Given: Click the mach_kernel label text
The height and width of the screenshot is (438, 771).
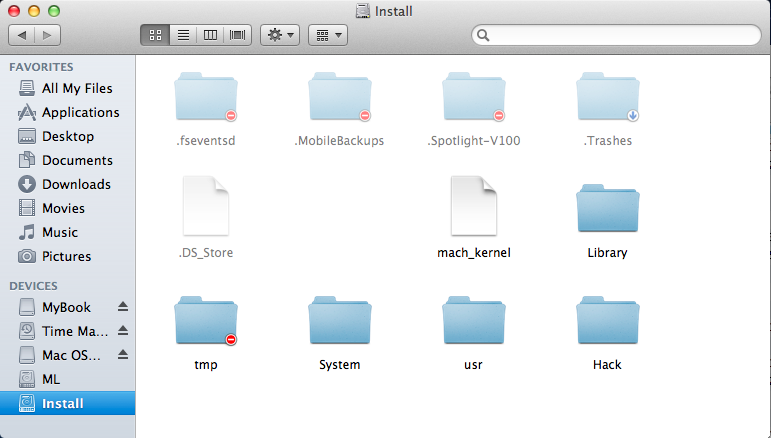Looking at the screenshot, I should point(474,253).
